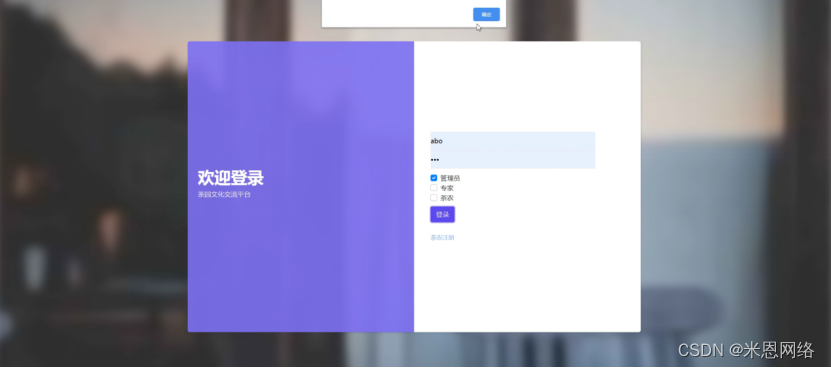Check the 专家 checkbox
The width and height of the screenshot is (831, 369).
tap(434, 188)
